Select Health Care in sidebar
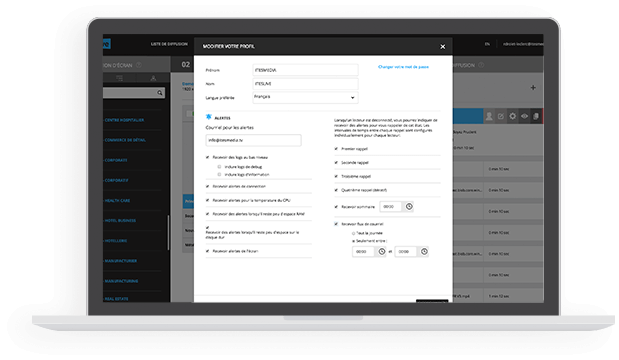This screenshot has height=360, width=619. point(117,201)
